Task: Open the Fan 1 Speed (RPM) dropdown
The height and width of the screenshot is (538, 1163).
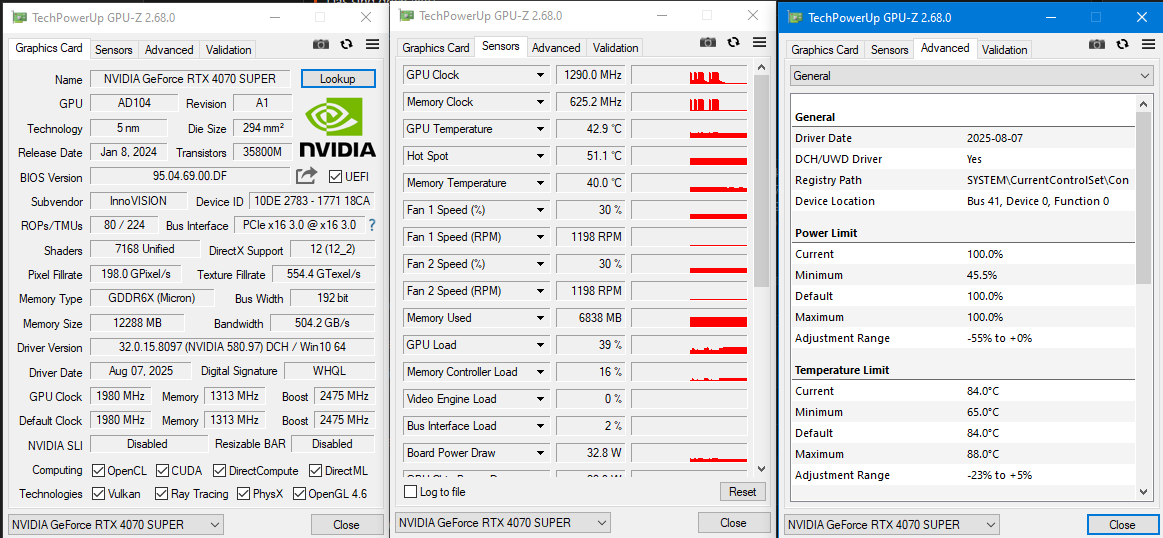Action: point(541,237)
